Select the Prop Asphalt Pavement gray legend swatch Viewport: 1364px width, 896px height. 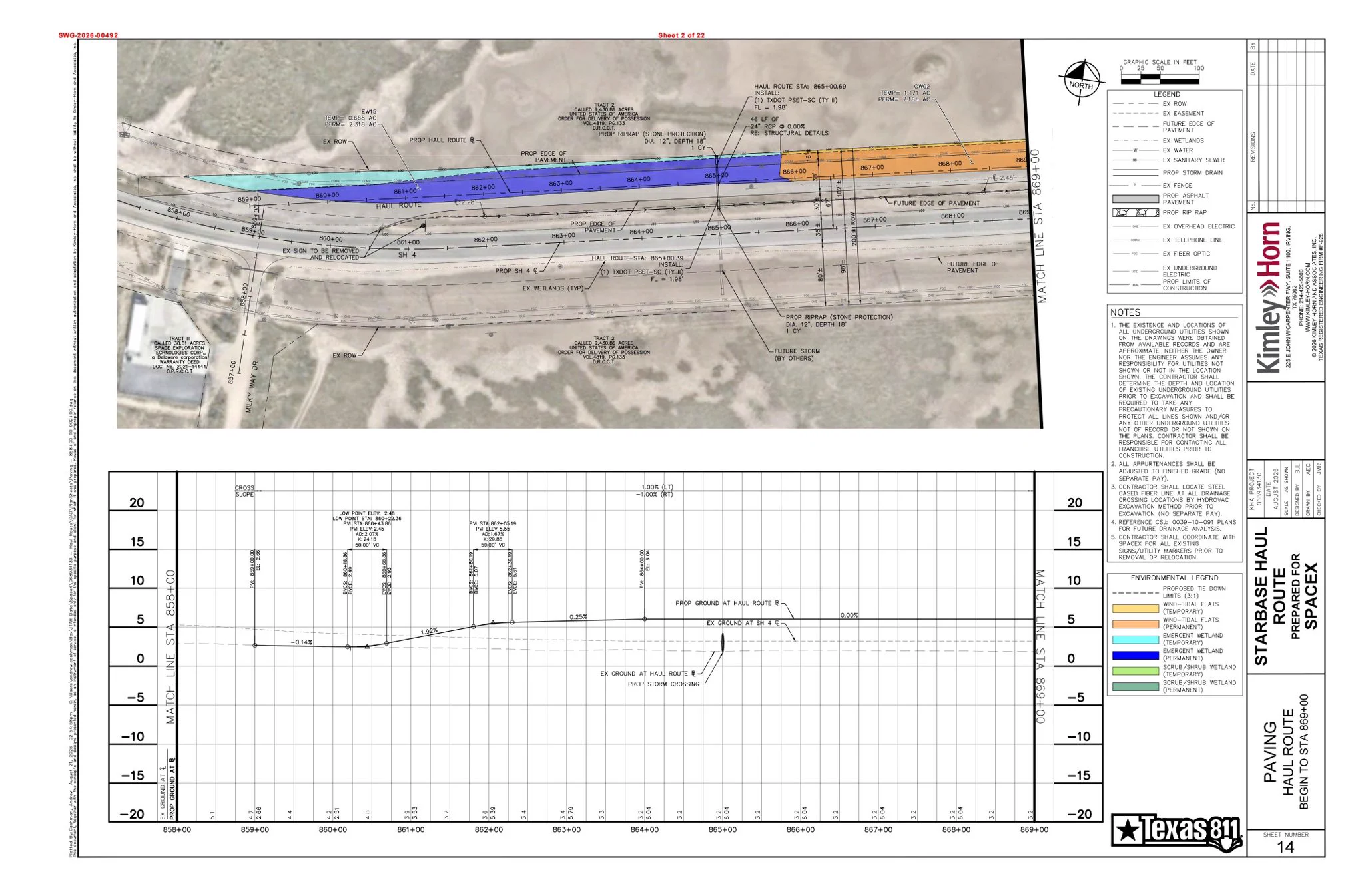[x=1135, y=199]
